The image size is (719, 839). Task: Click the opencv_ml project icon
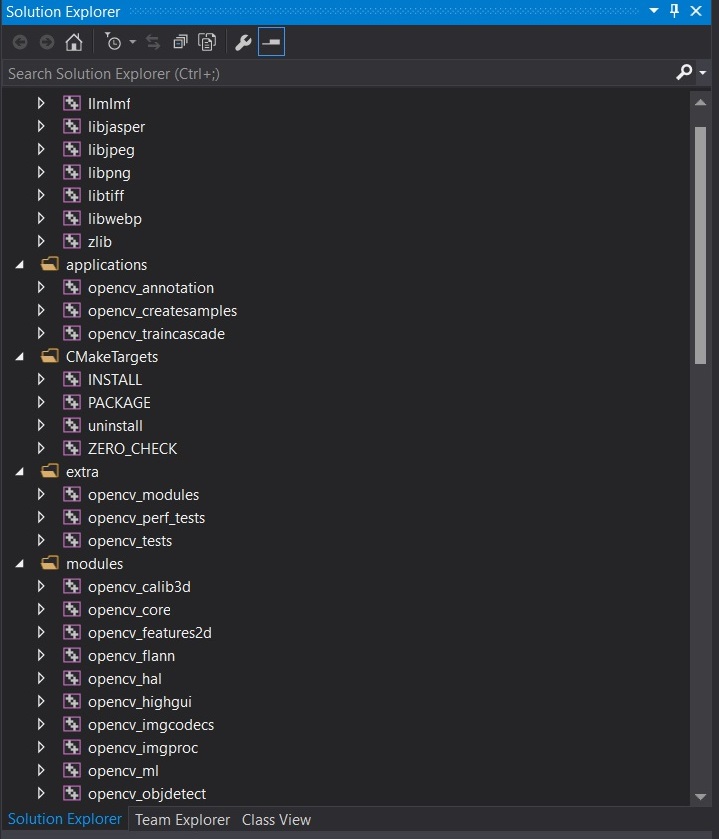[72, 771]
